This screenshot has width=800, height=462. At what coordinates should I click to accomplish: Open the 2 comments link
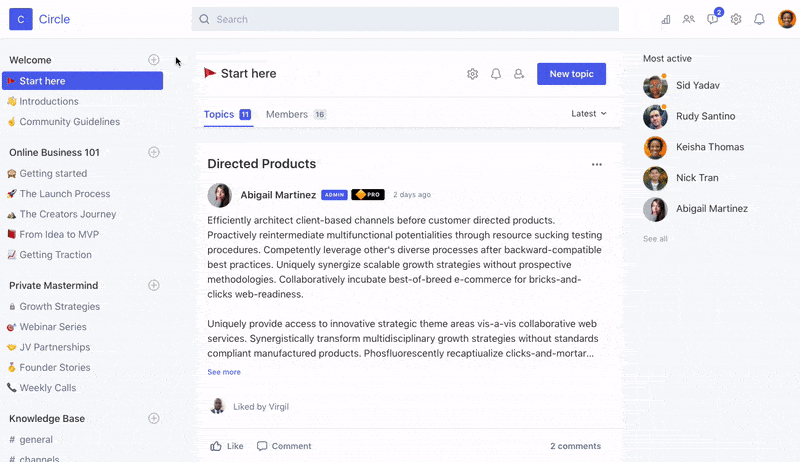[575, 446]
